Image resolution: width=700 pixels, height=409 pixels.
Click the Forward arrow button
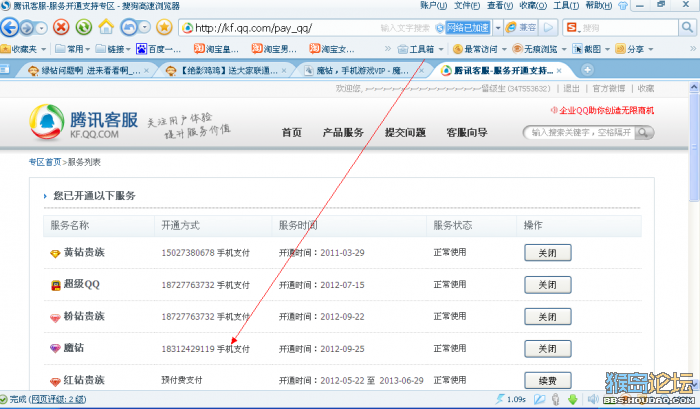[x=27, y=28]
